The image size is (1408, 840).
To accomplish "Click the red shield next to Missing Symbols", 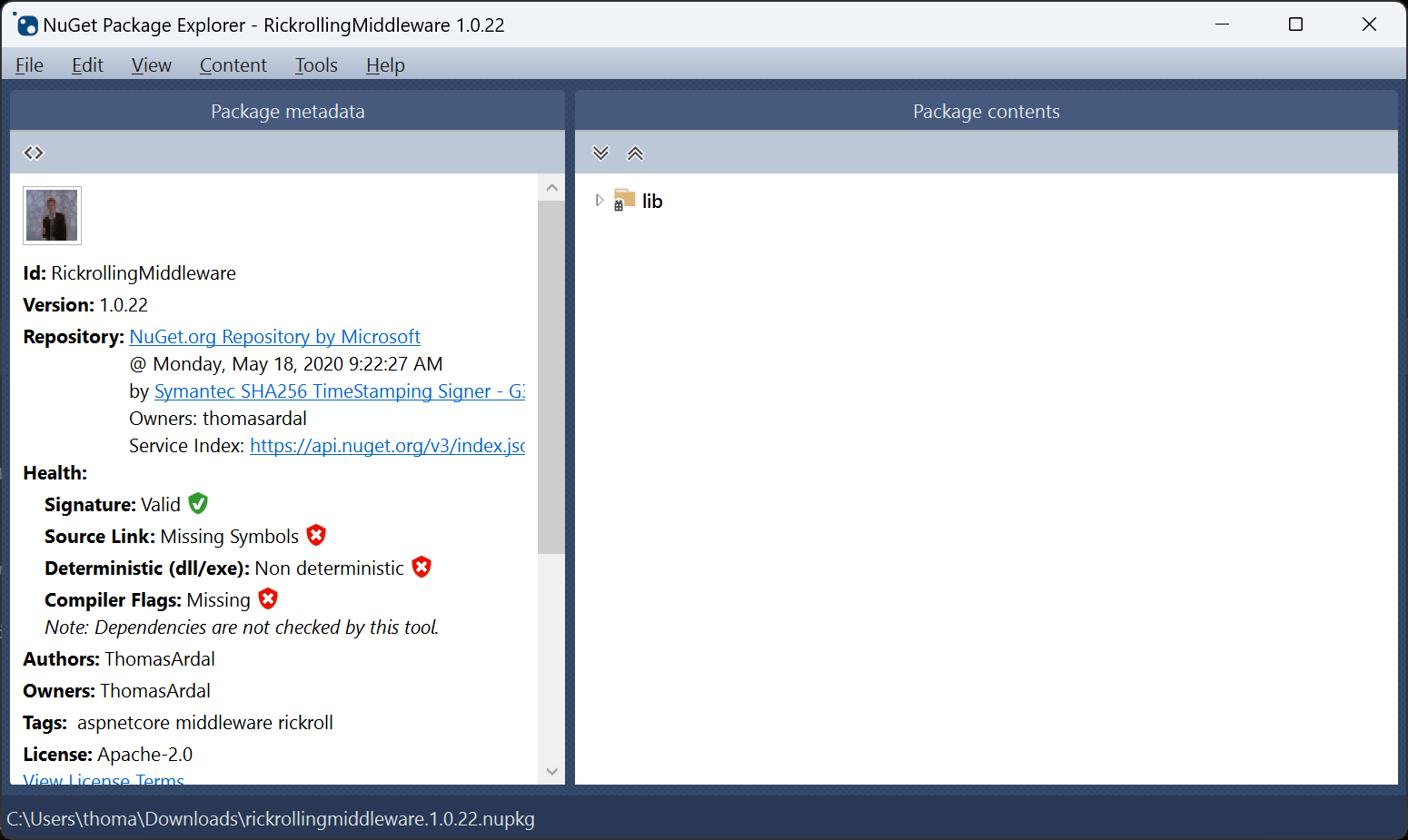I will point(315,535).
